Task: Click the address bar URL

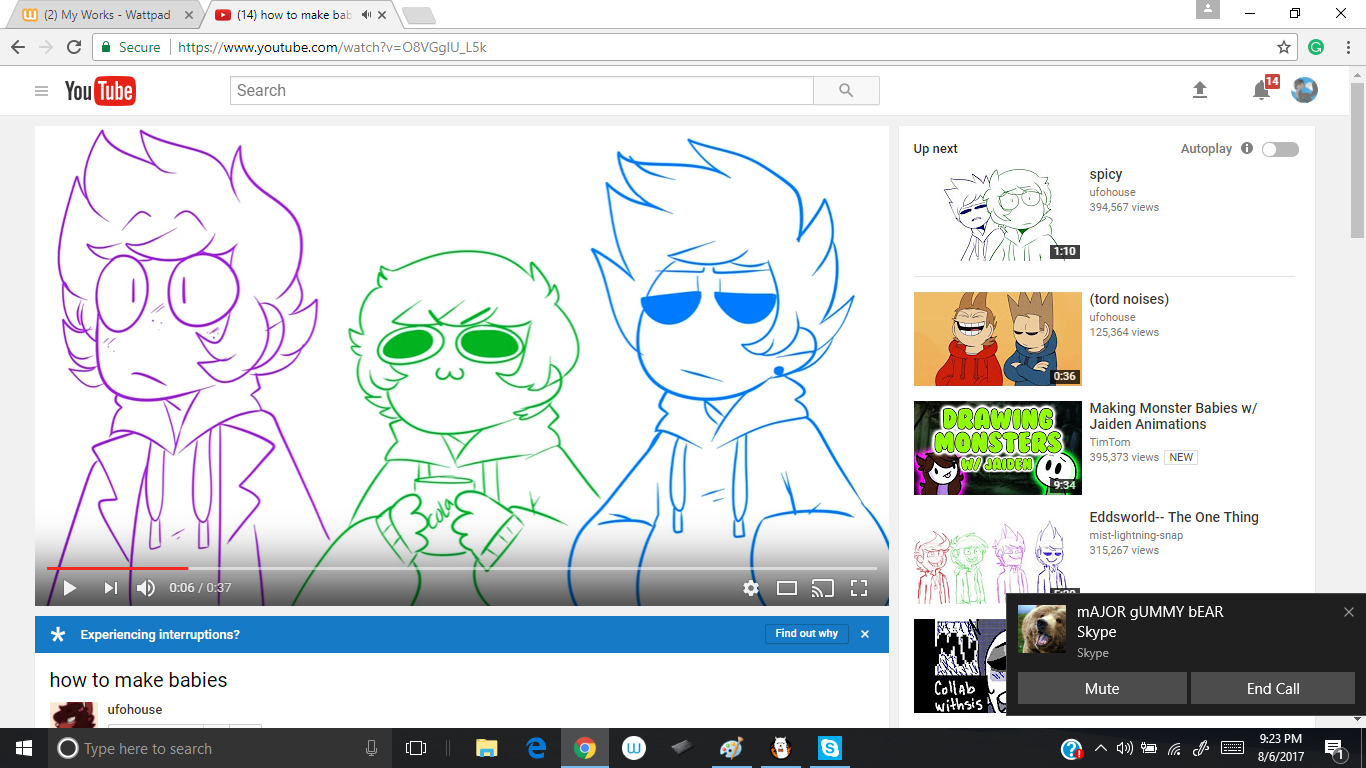Action: click(x=332, y=47)
